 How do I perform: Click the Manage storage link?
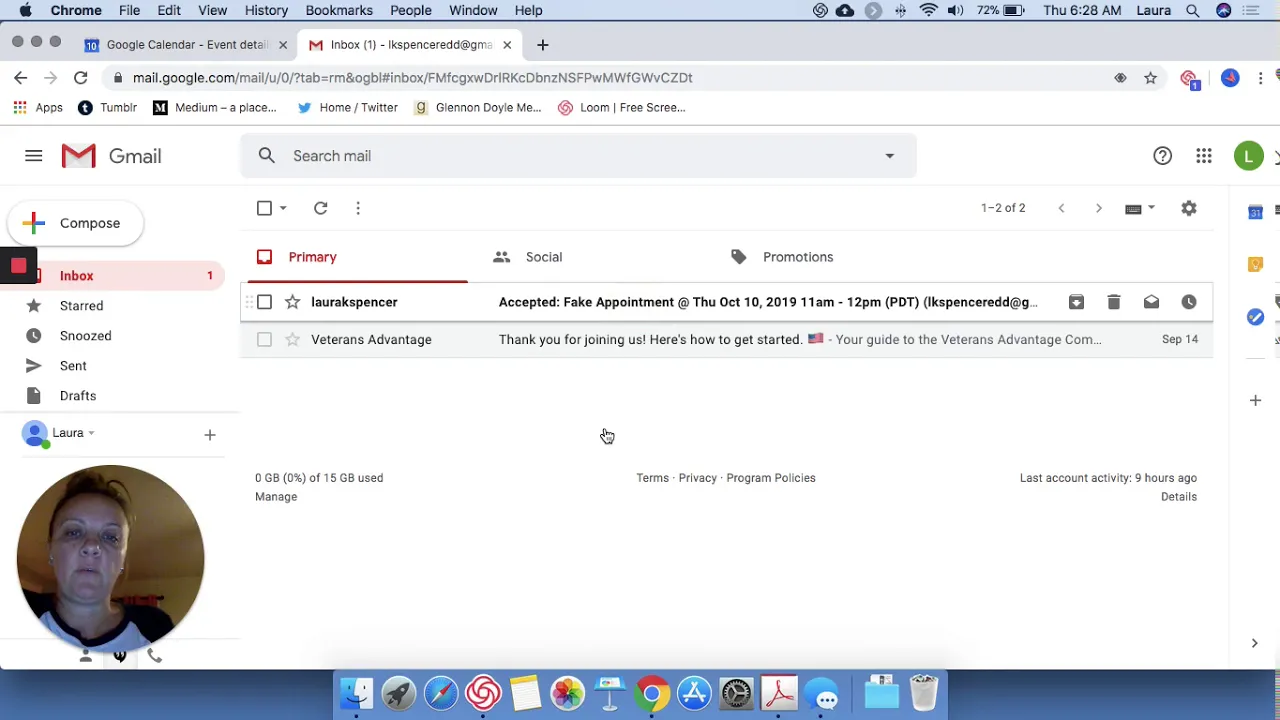276,497
